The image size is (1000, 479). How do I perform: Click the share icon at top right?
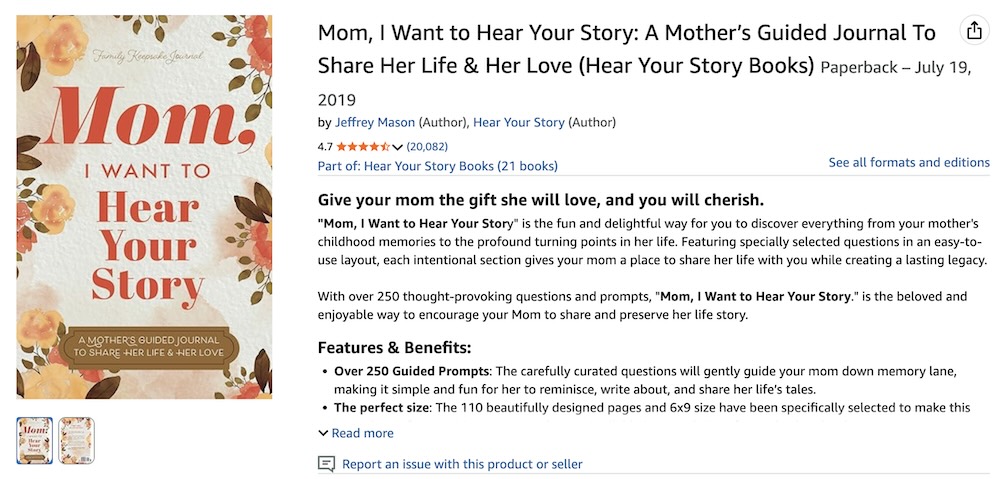pos(974,31)
